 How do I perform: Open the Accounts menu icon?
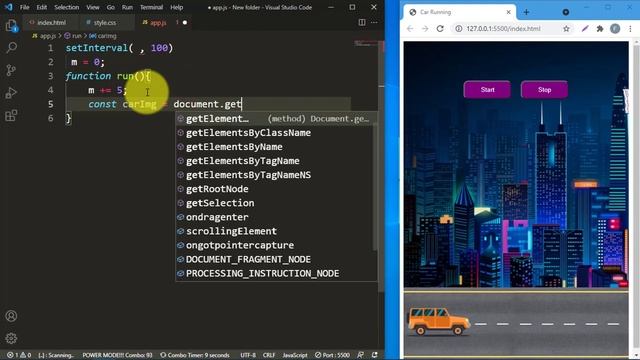(x=11, y=316)
